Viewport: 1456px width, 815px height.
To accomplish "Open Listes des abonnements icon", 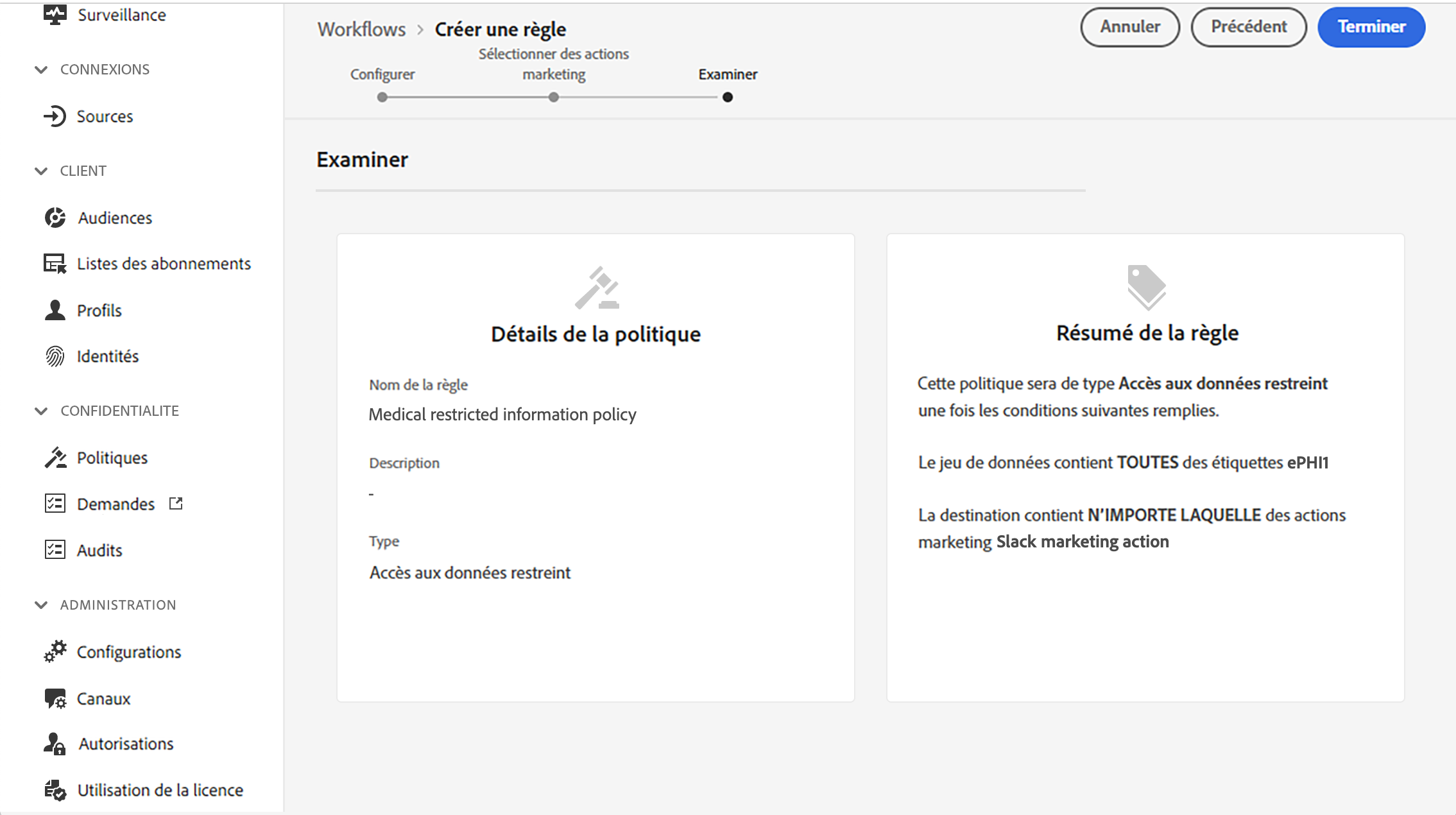I will tap(55, 264).
